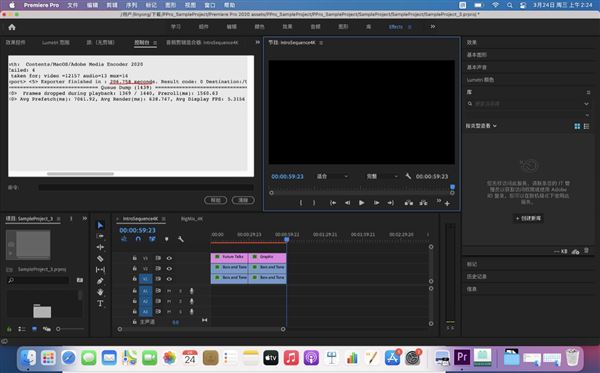Switch to the Lumetri Scopes tab
Image resolution: width=600 pixels, height=373 pixels.
pos(56,42)
